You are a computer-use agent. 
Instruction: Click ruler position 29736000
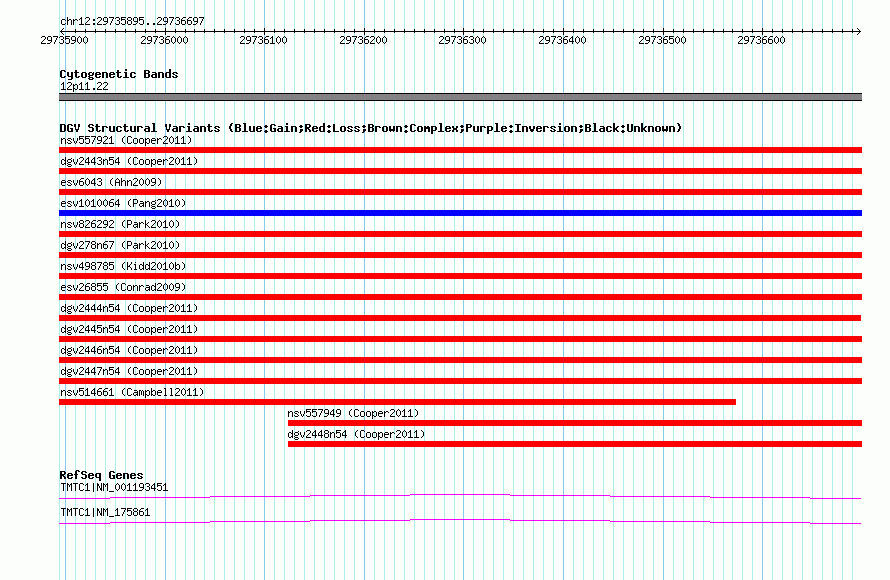pyautogui.click(x=164, y=40)
